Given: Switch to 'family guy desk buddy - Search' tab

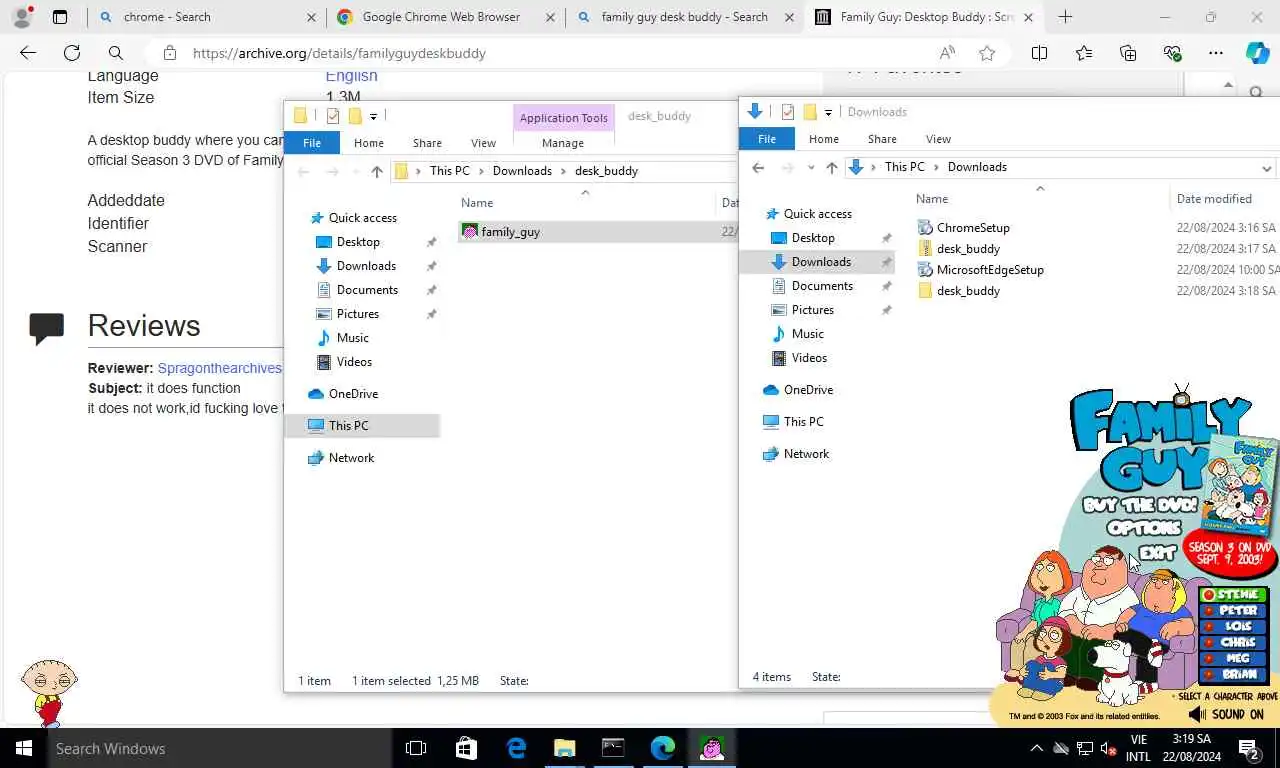Looking at the screenshot, I should (684, 17).
